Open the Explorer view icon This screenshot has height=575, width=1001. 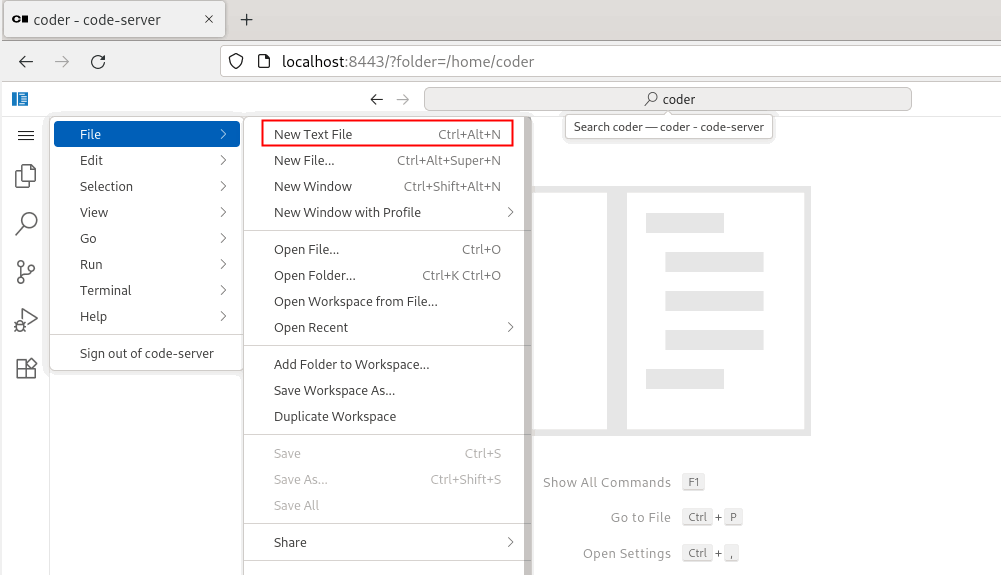pyautogui.click(x=26, y=176)
